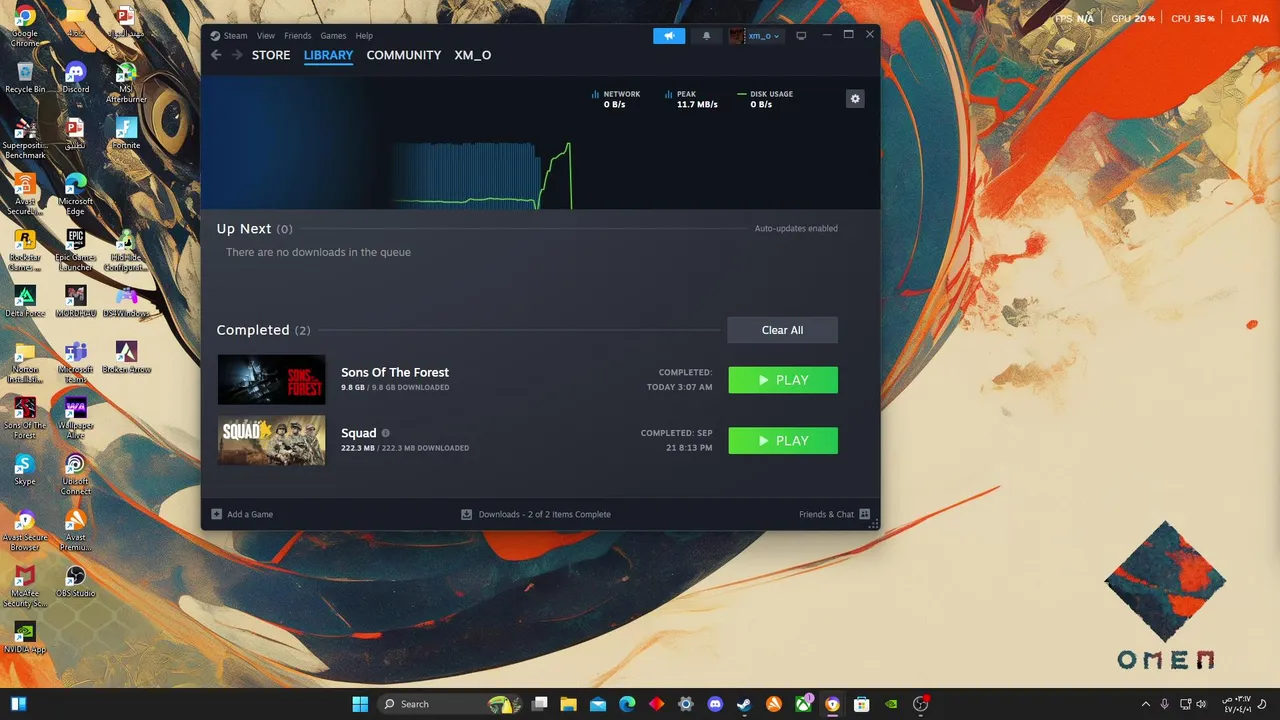Select the OBS Studio desktop icon
Image resolution: width=1280 pixels, height=720 pixels.
pyautogui.click(x=75, y=582)
